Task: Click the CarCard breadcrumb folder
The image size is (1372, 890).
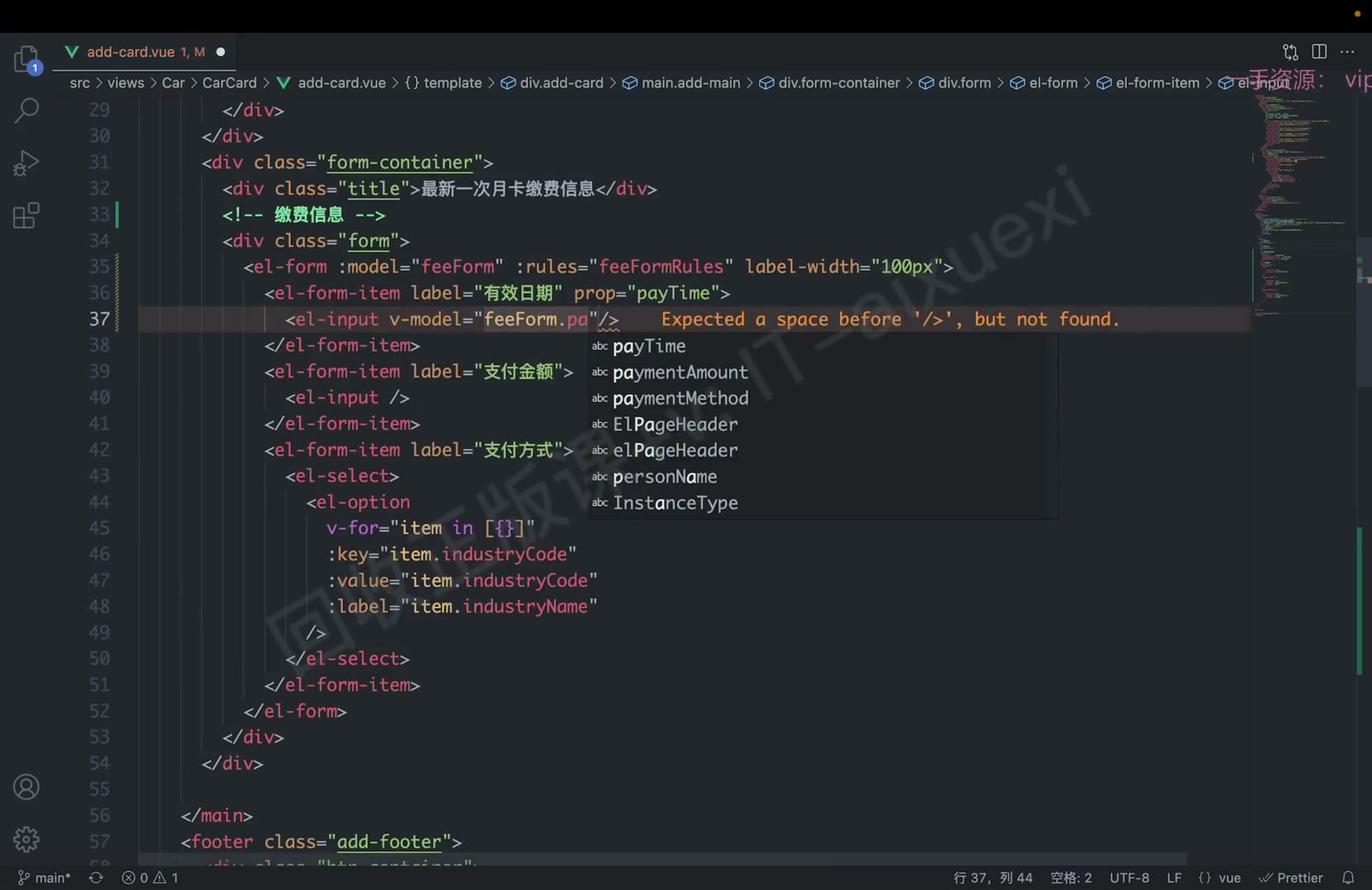Action: (229, 82)
